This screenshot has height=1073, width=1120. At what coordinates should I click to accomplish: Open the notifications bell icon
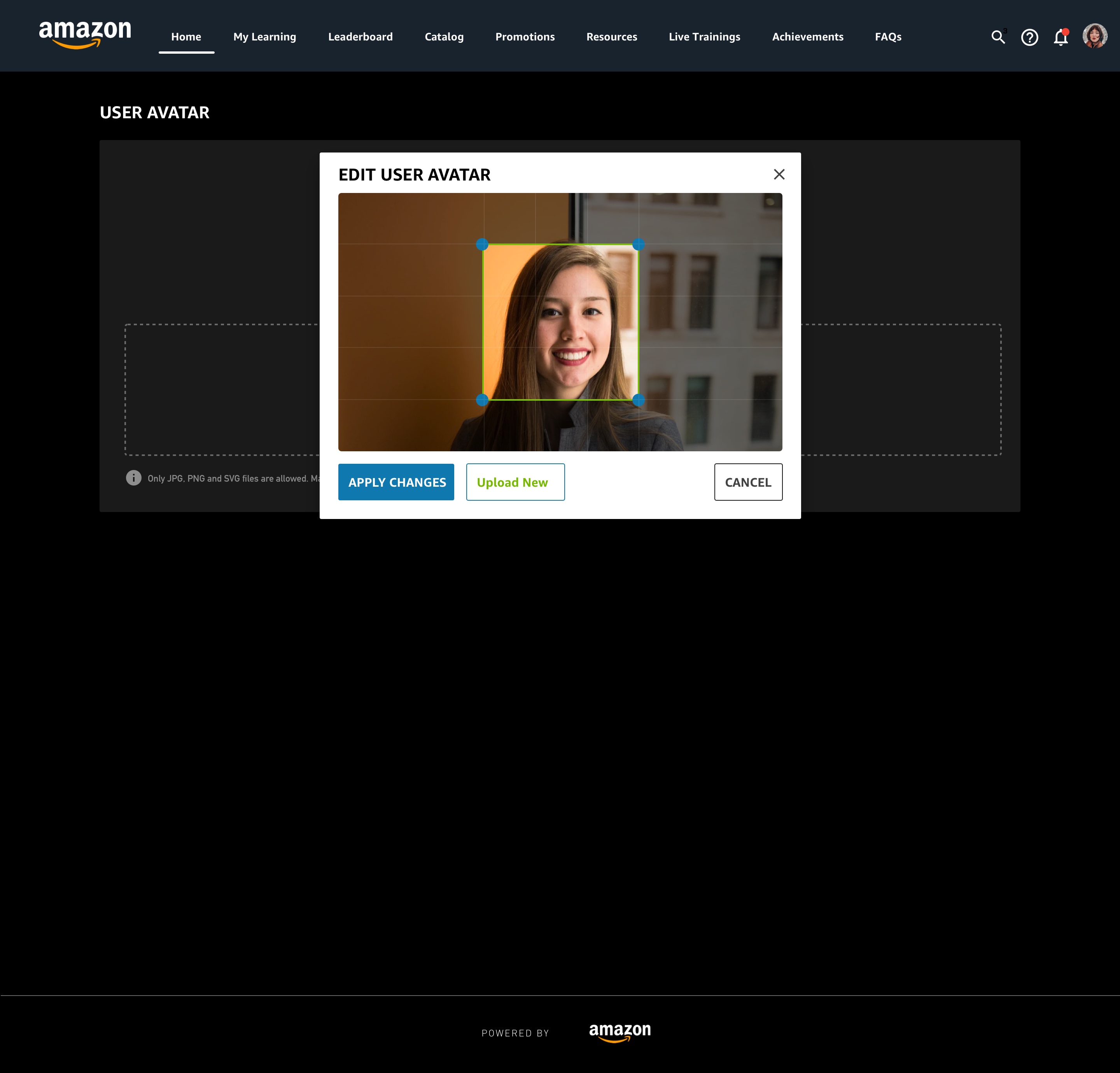1061,37
